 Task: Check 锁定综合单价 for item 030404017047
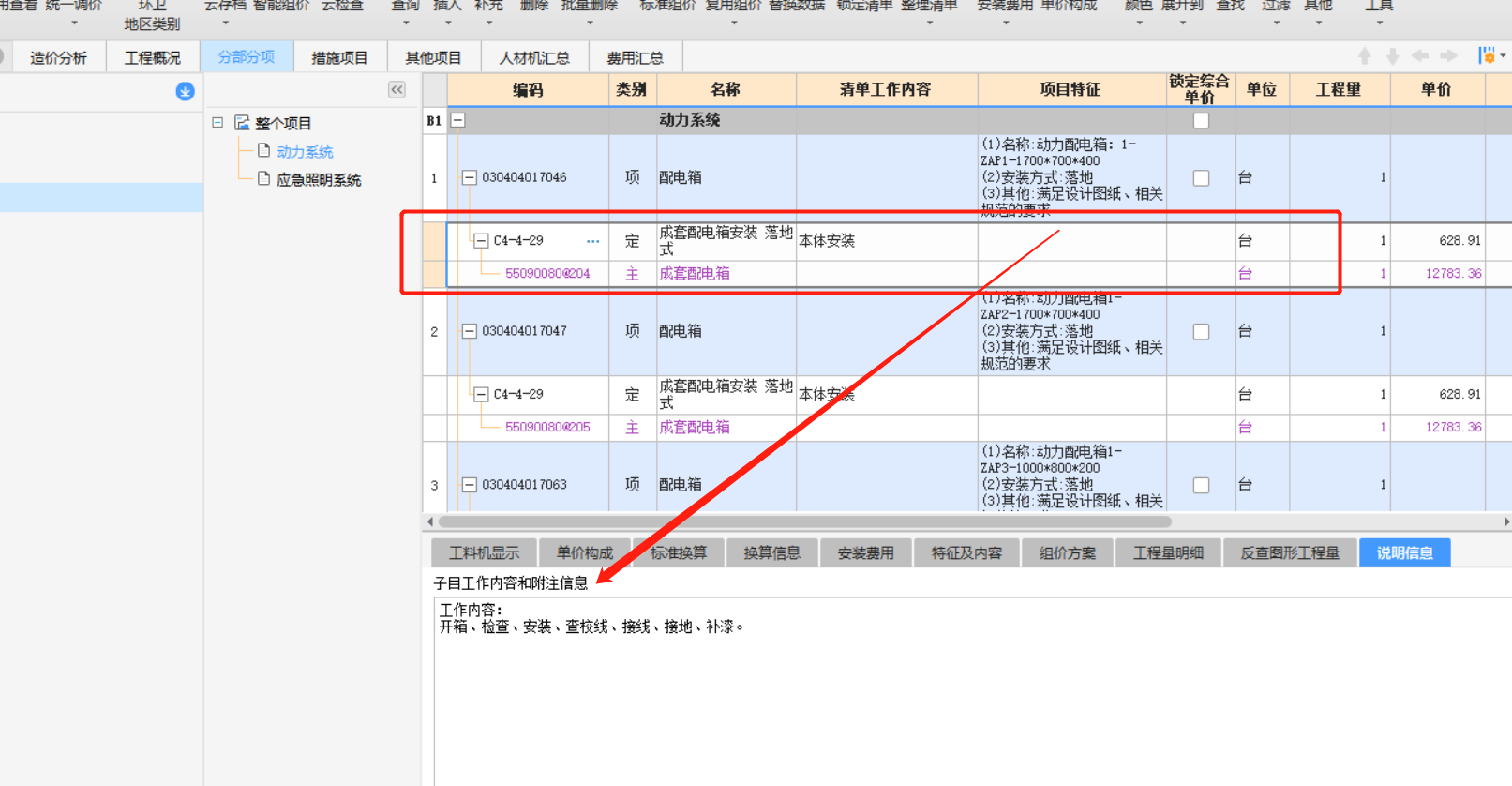1201,332
